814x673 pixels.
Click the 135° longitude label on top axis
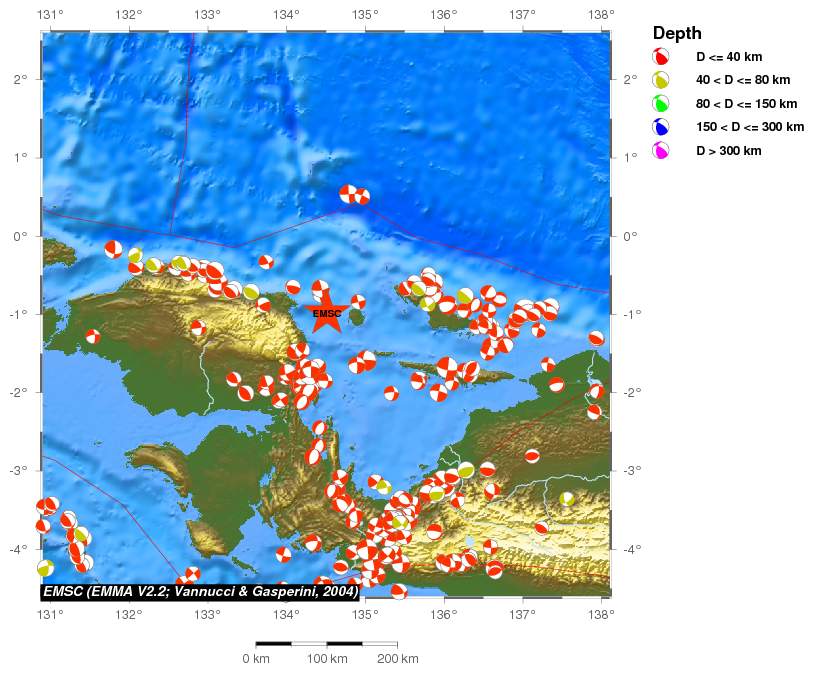tap(365, 15)
